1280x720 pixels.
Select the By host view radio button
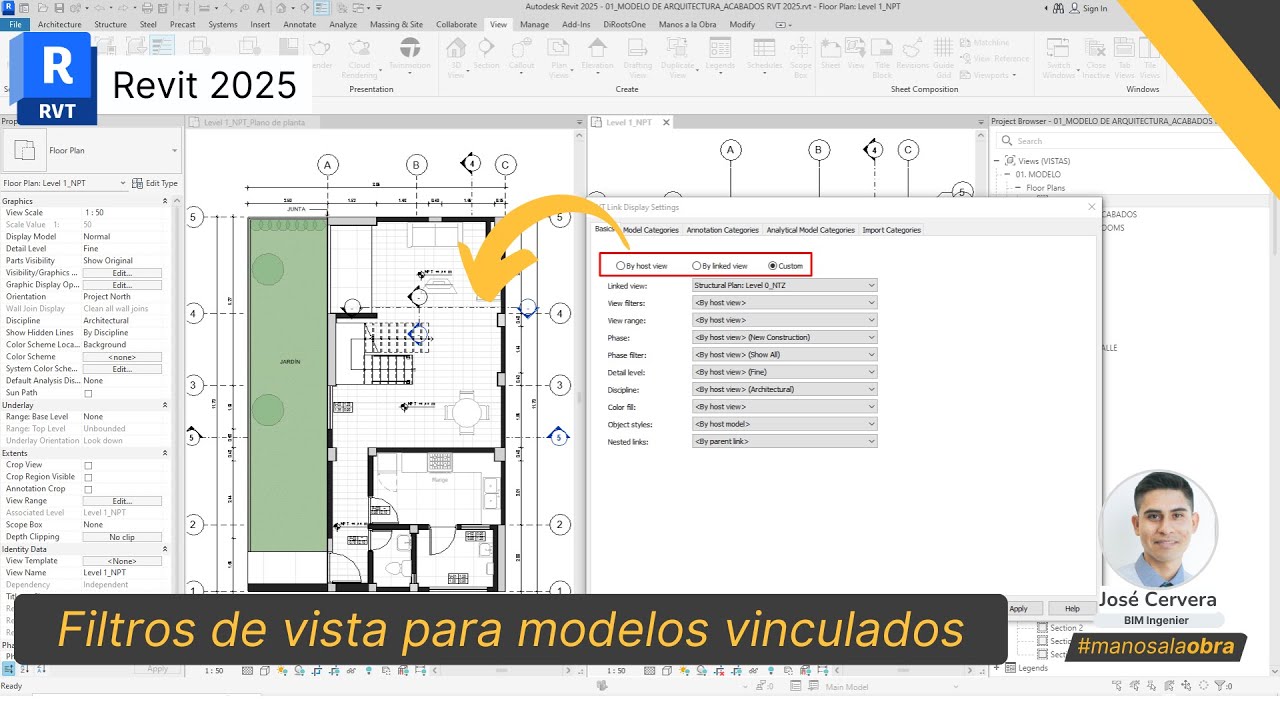tap(621, 266)
